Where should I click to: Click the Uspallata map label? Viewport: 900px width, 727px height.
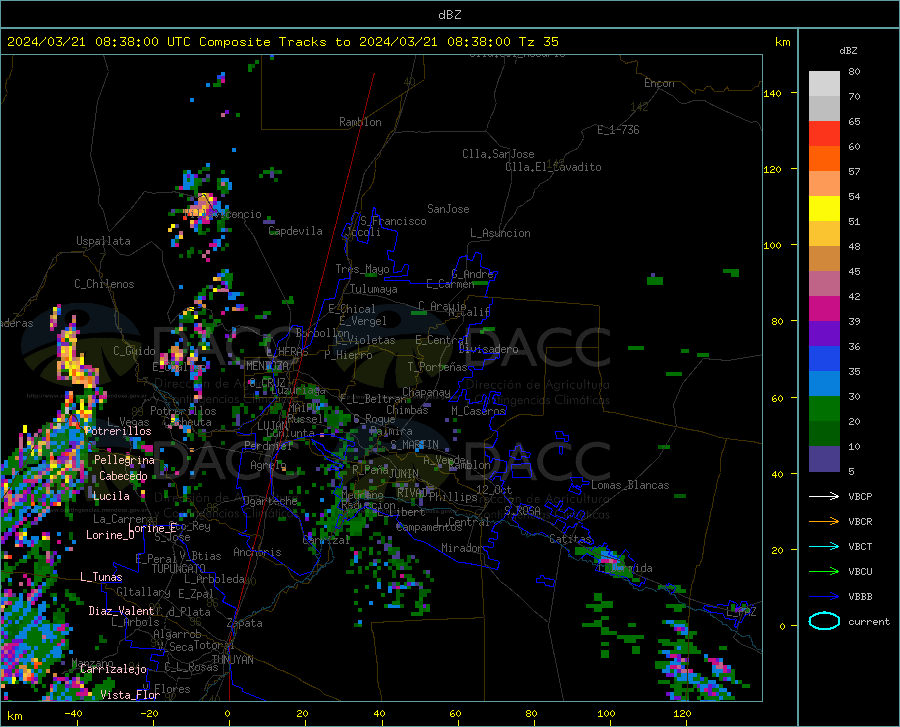(x=103, y=241)
